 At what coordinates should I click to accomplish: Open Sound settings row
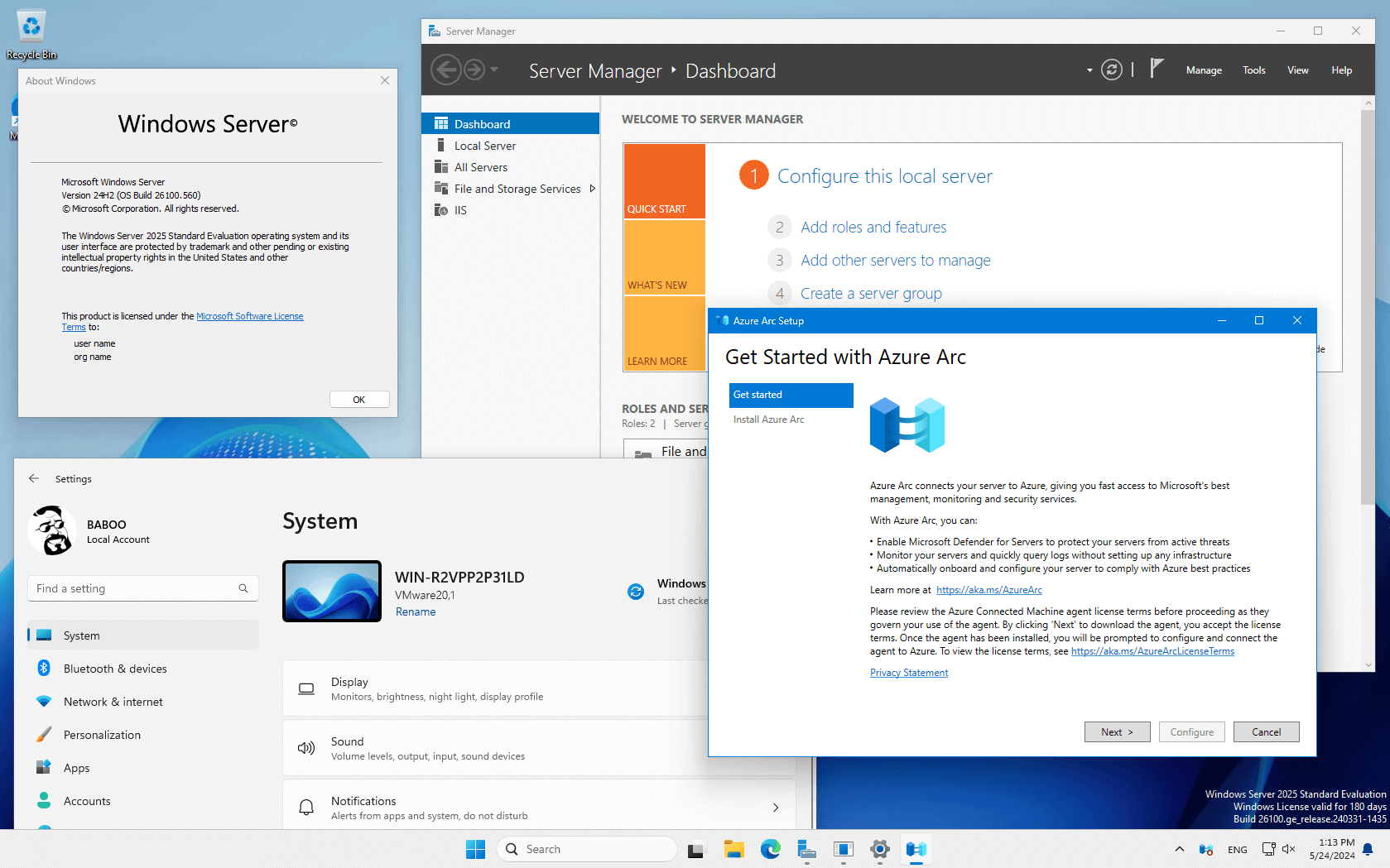tap(495, 748)
